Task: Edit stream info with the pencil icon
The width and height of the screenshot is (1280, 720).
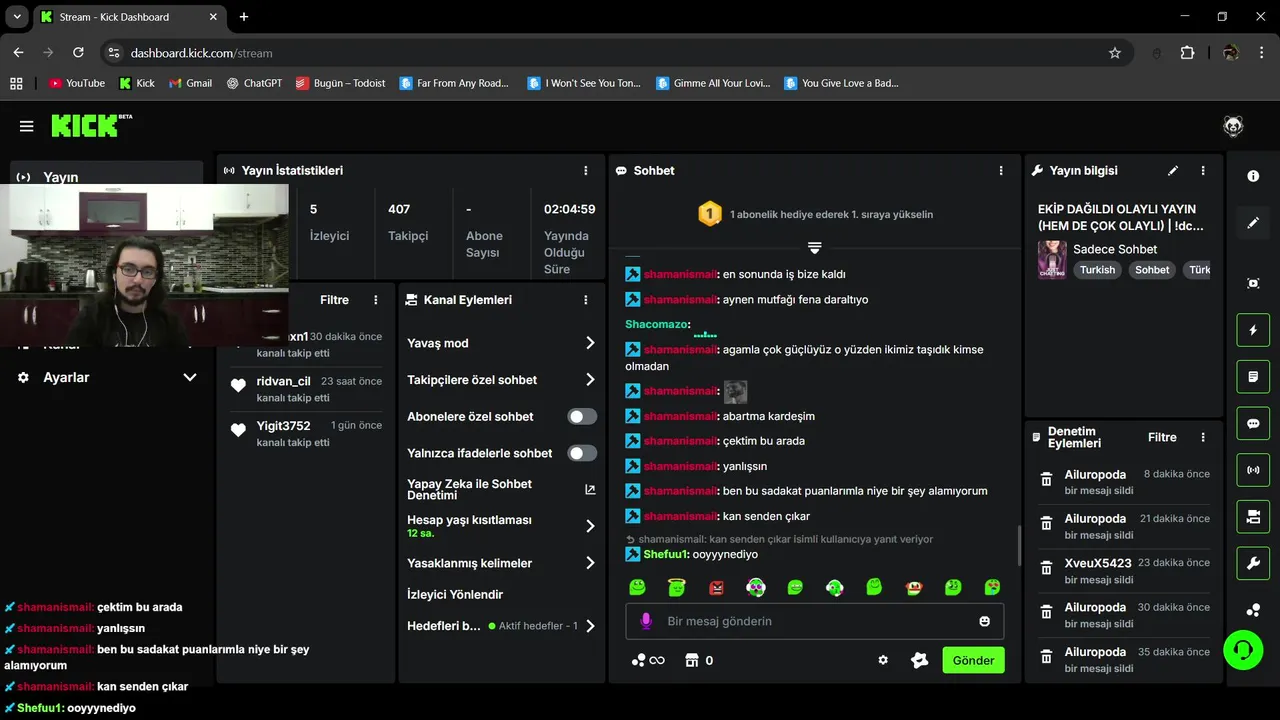Action: click(1173, 171)
